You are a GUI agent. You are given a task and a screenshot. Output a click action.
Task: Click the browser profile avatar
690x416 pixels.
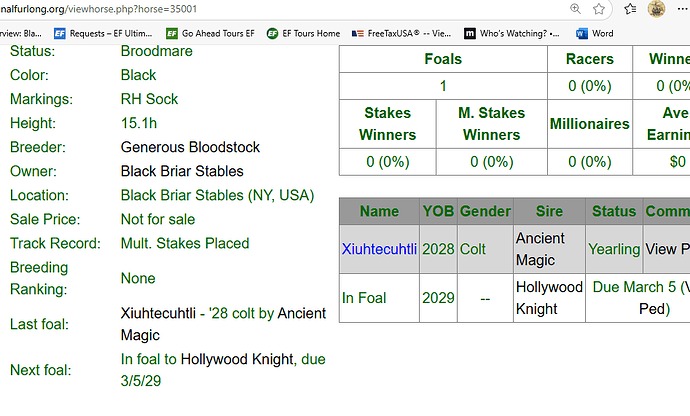(x=657, y=10)
